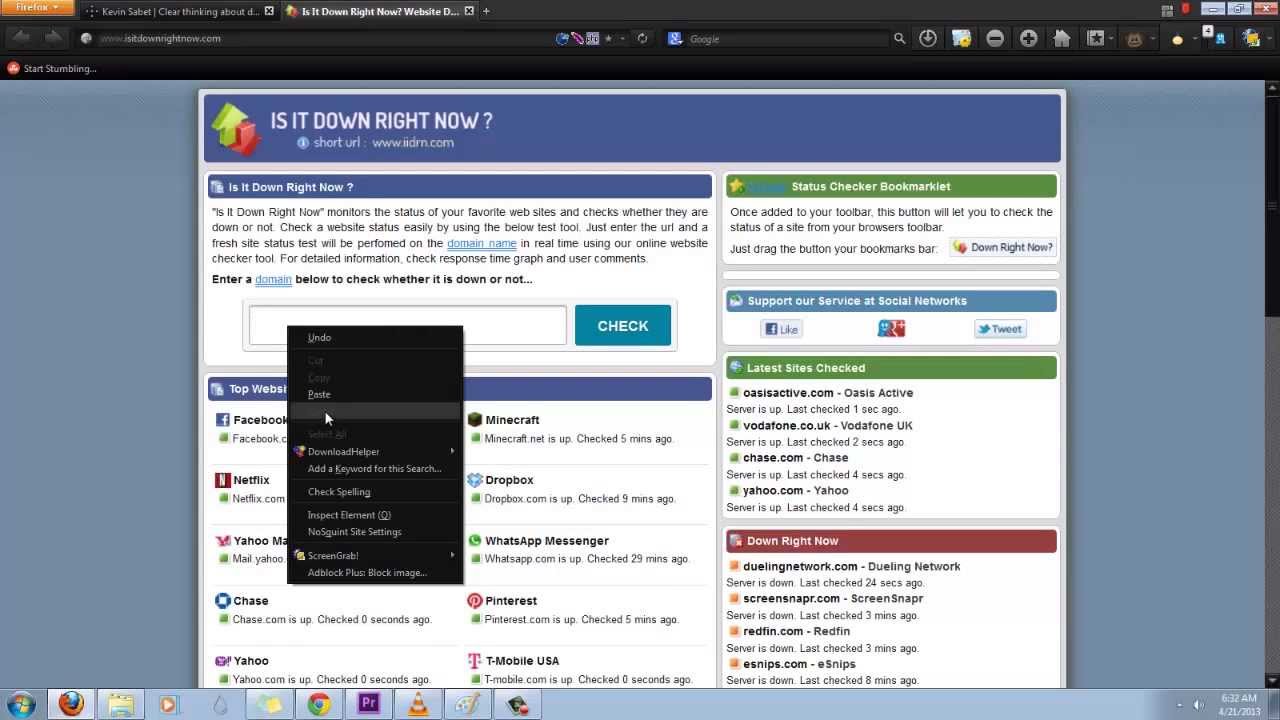
Task: Open a new tab with plus button
Action: pos(486,12)
